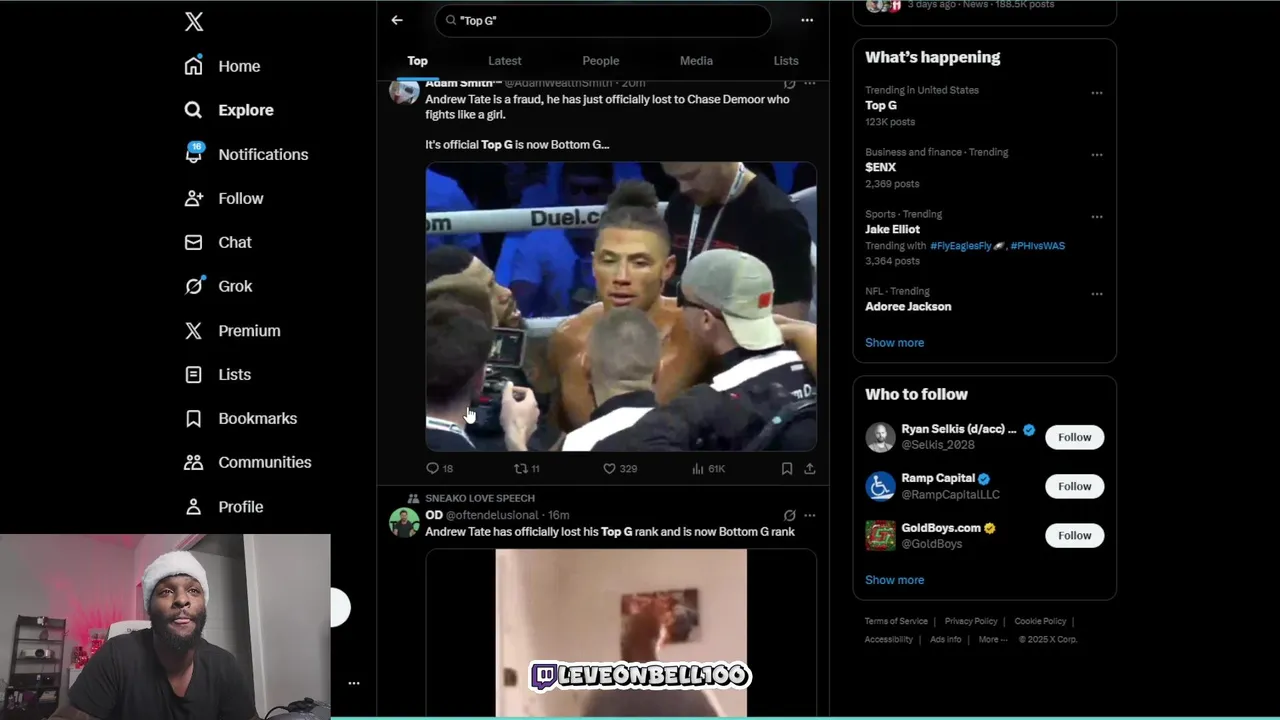Screen dimensions: 1280x720
Task: Follow GoldBoys.com
Action: click(1075, 535)
